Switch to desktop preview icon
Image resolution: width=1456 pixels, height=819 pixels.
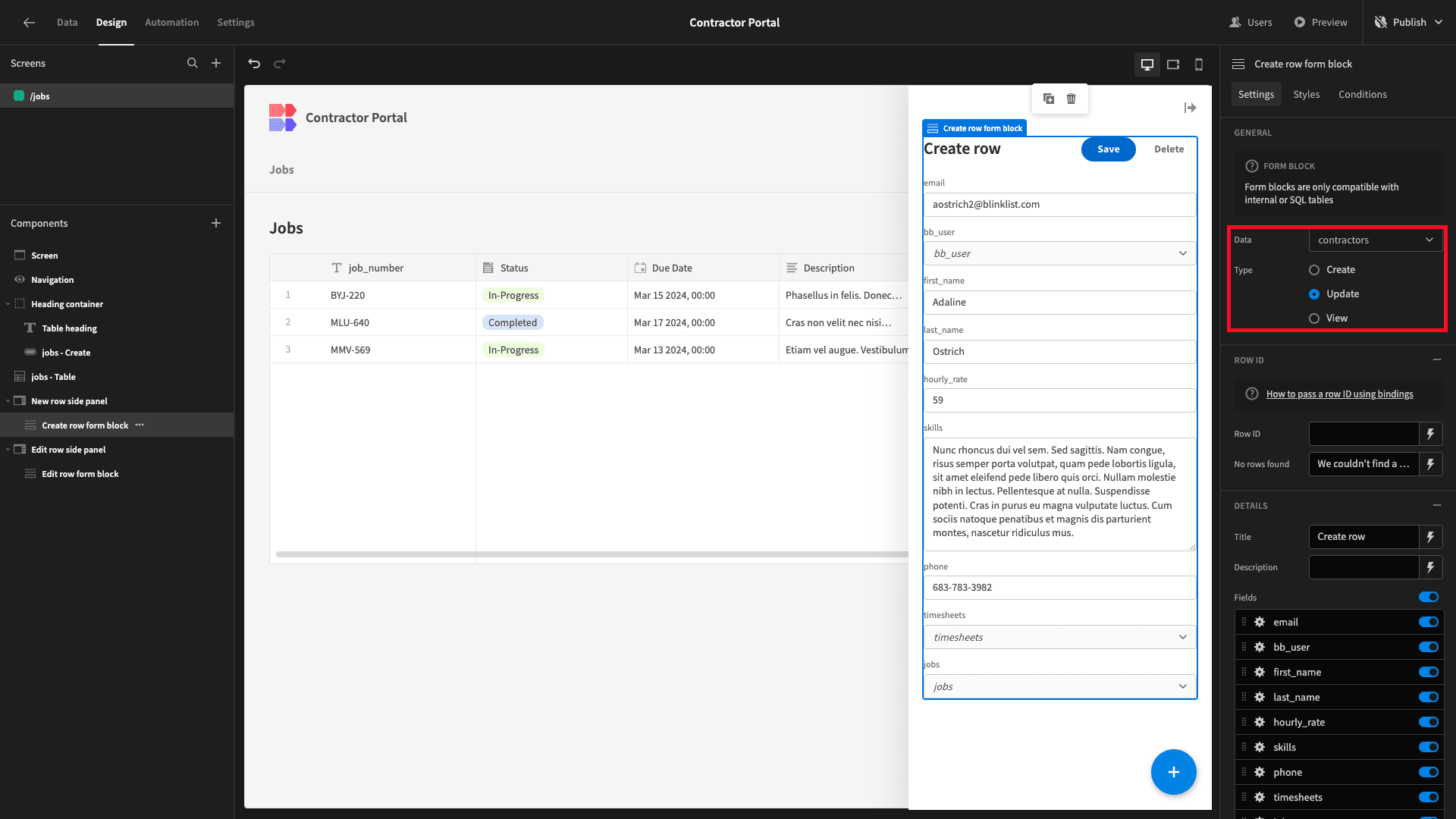tap(1147, 64)
